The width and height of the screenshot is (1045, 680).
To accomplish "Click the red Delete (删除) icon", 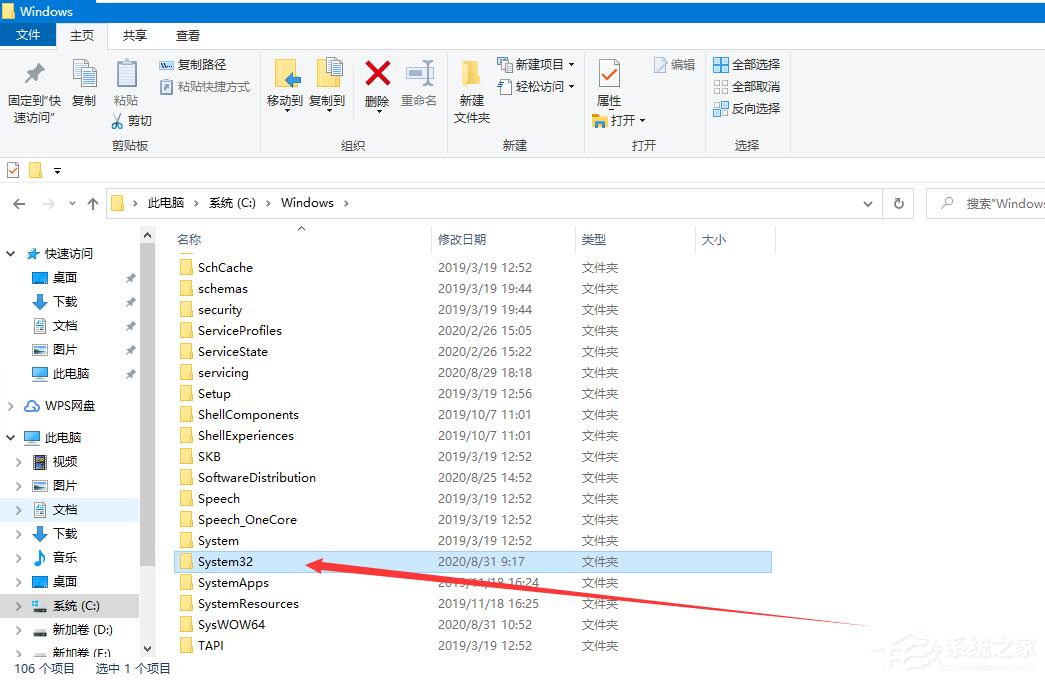I will coord(377,74).
